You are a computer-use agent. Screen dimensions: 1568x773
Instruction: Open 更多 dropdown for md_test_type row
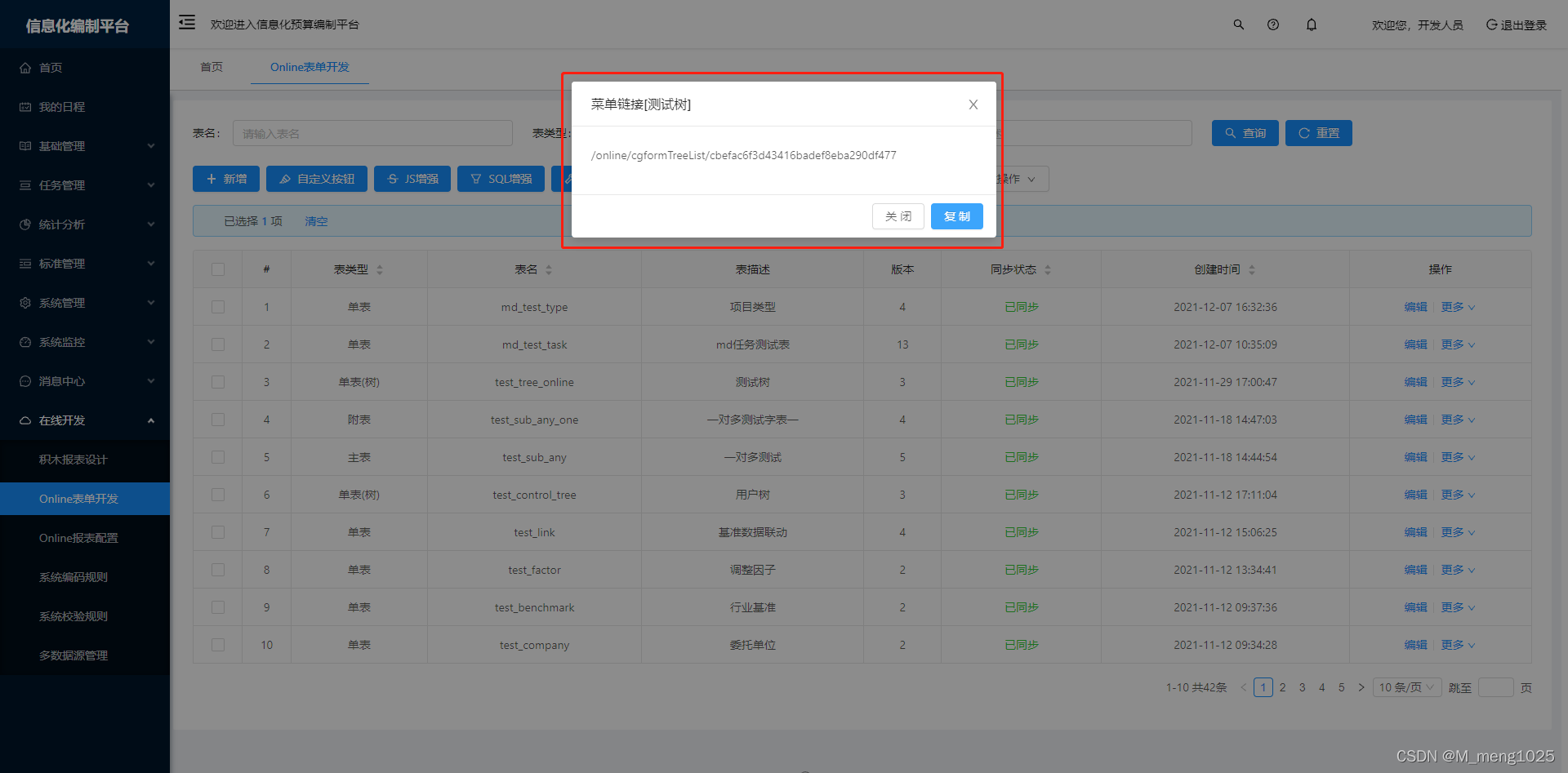point(1458,307)
